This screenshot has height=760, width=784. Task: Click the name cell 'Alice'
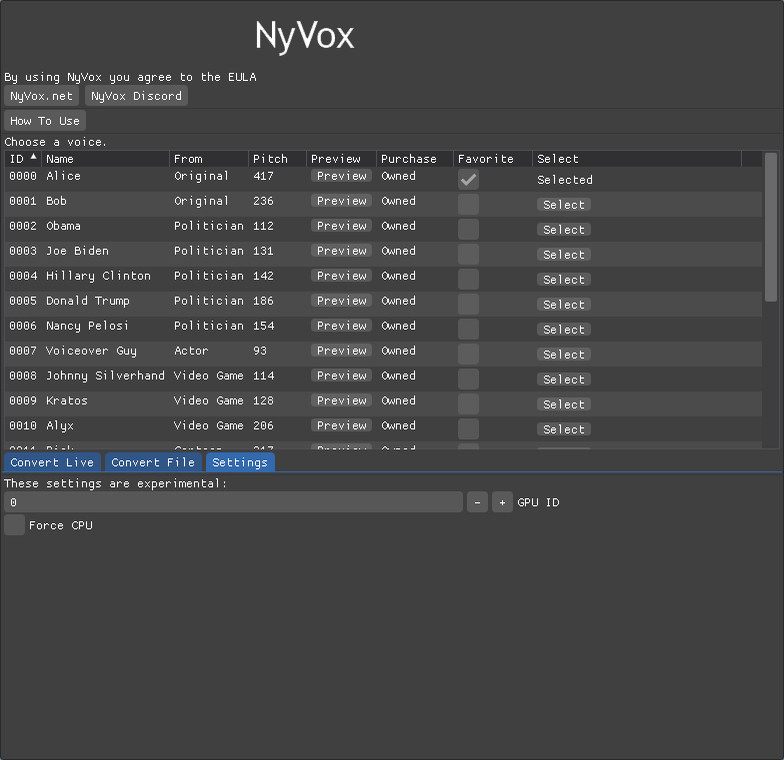(x=64, y=176)
